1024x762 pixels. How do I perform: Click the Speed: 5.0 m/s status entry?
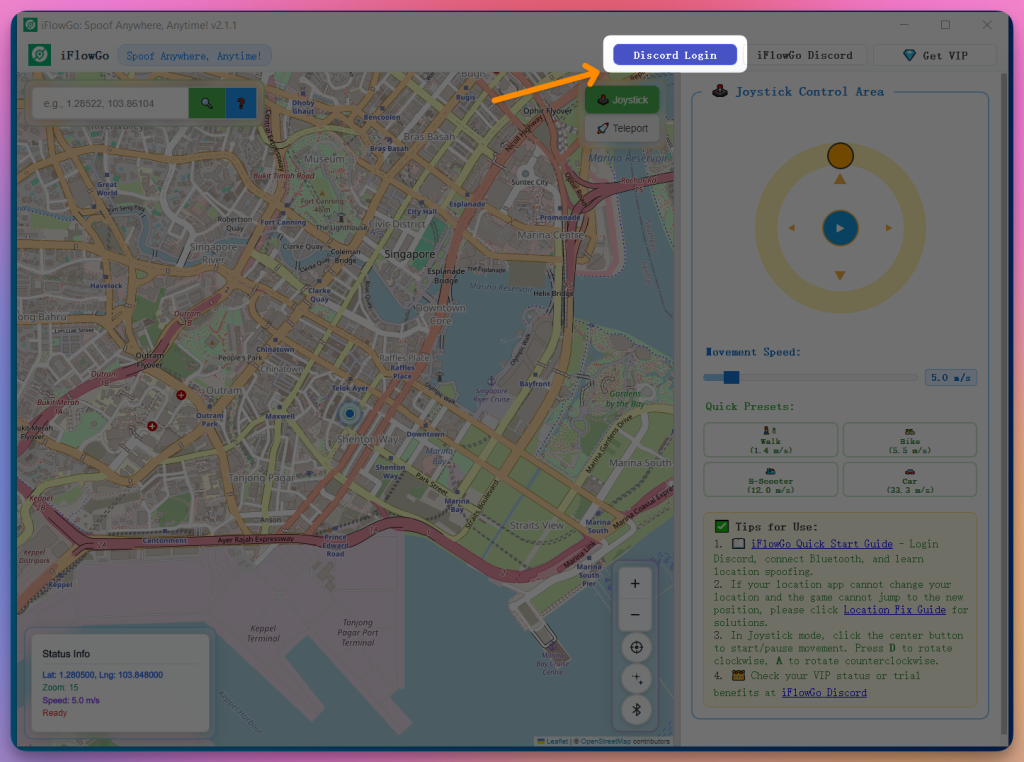point(71,700)
